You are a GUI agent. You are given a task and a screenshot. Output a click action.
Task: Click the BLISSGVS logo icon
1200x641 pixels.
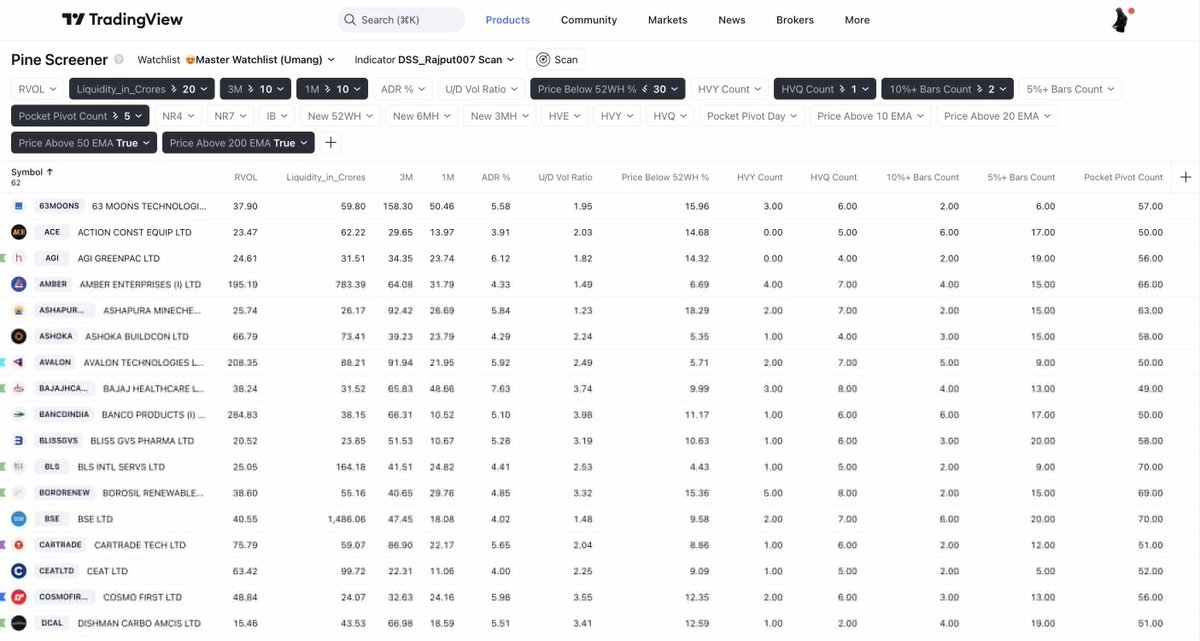[18, 440]
